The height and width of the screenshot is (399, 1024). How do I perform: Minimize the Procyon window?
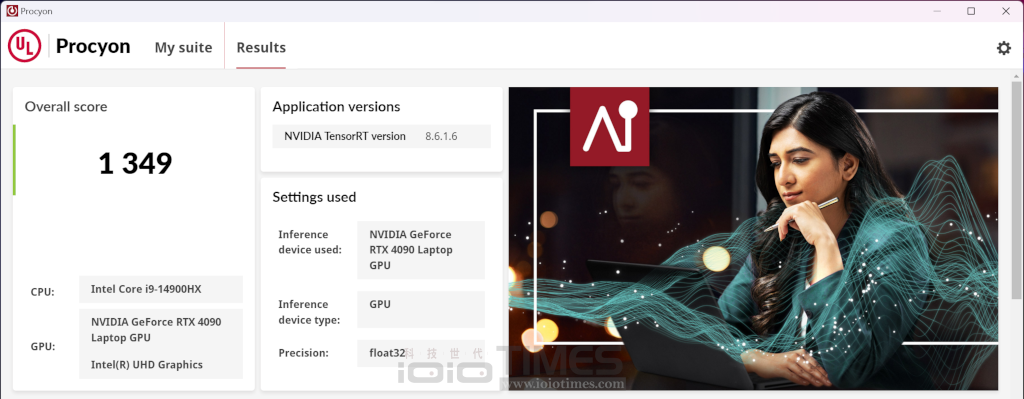point(937,11)
